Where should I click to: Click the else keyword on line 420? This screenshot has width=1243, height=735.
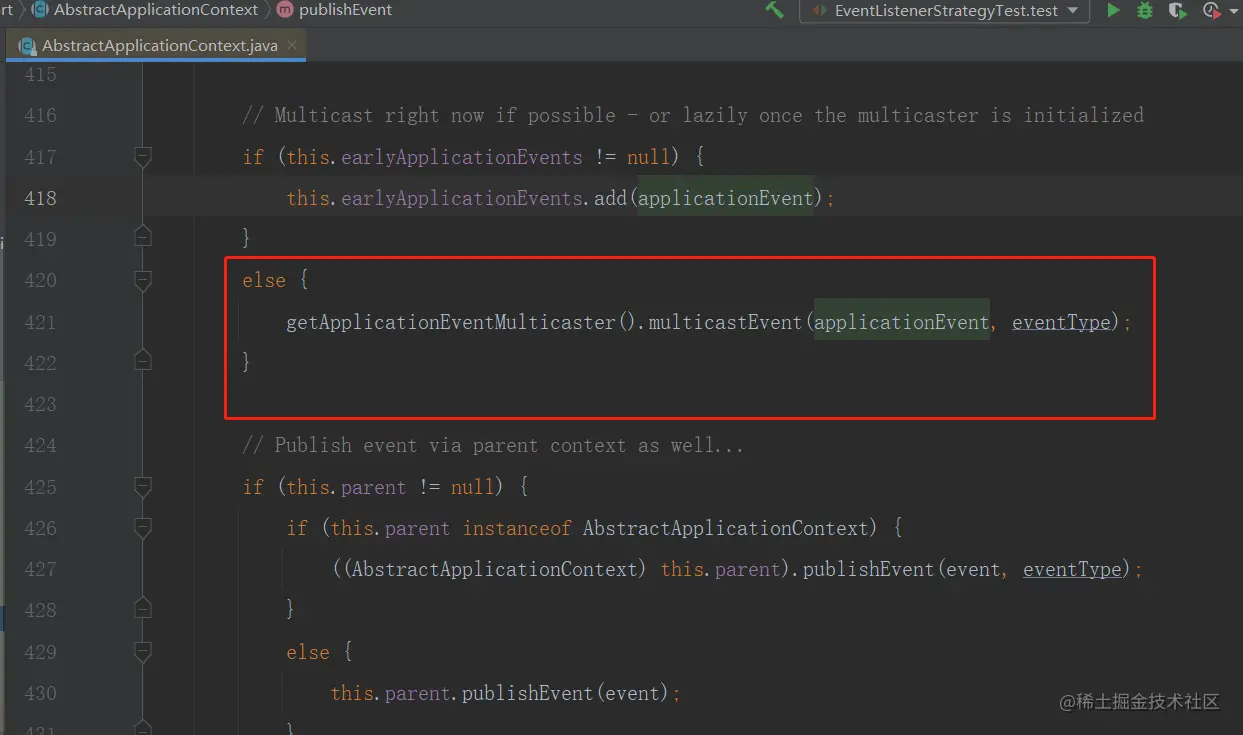point(264,281)
